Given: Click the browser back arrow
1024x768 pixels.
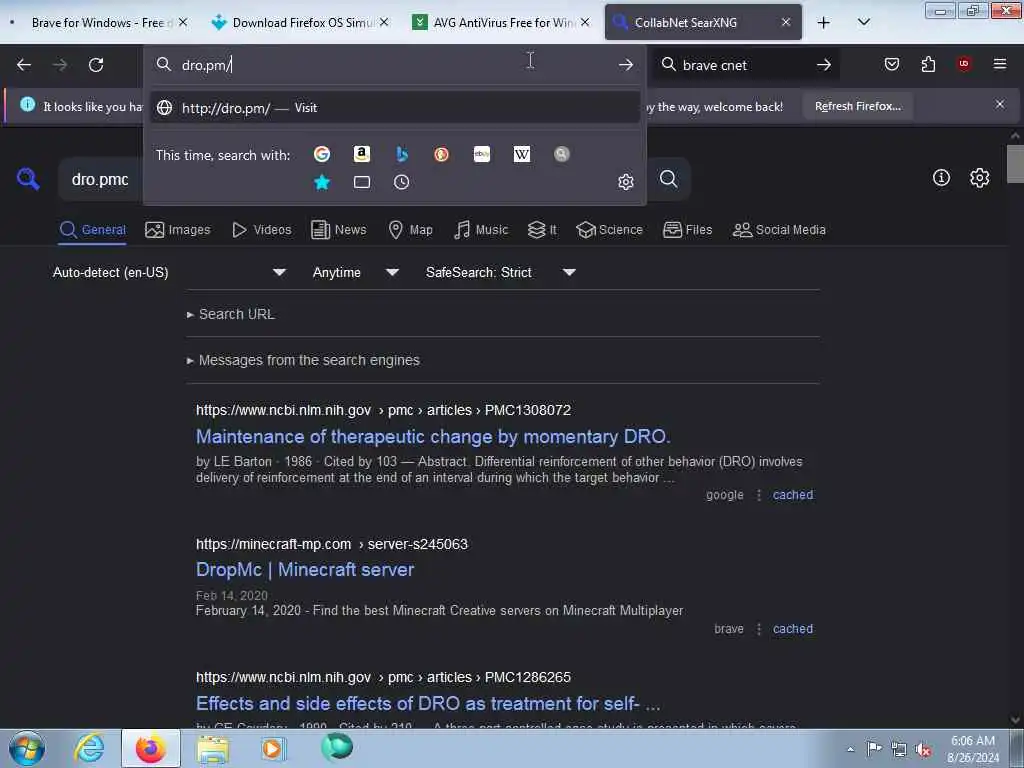Looking at the screenshot, I should (24, 65).
